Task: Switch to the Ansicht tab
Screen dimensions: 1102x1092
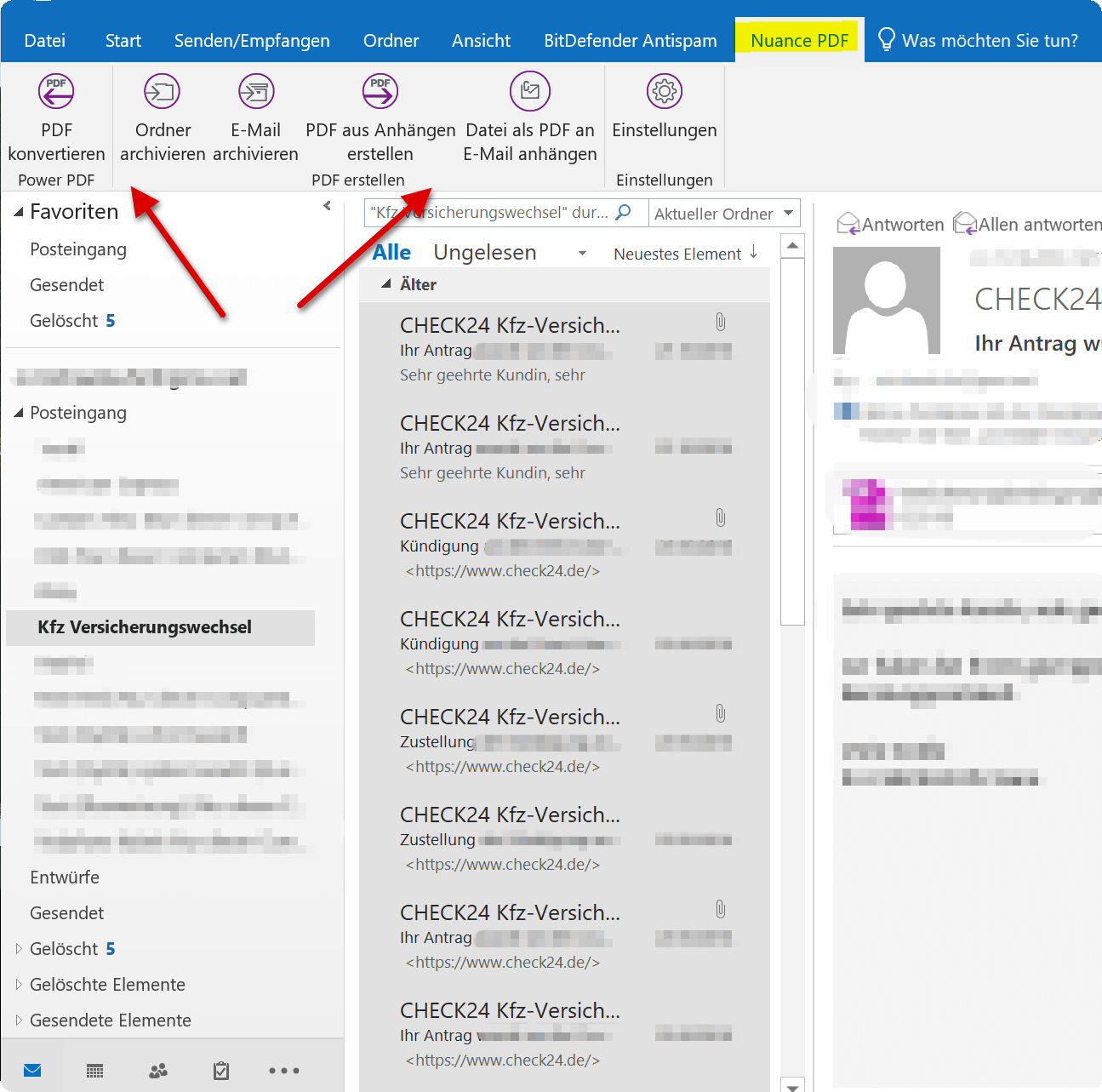Action: (482, 40)
